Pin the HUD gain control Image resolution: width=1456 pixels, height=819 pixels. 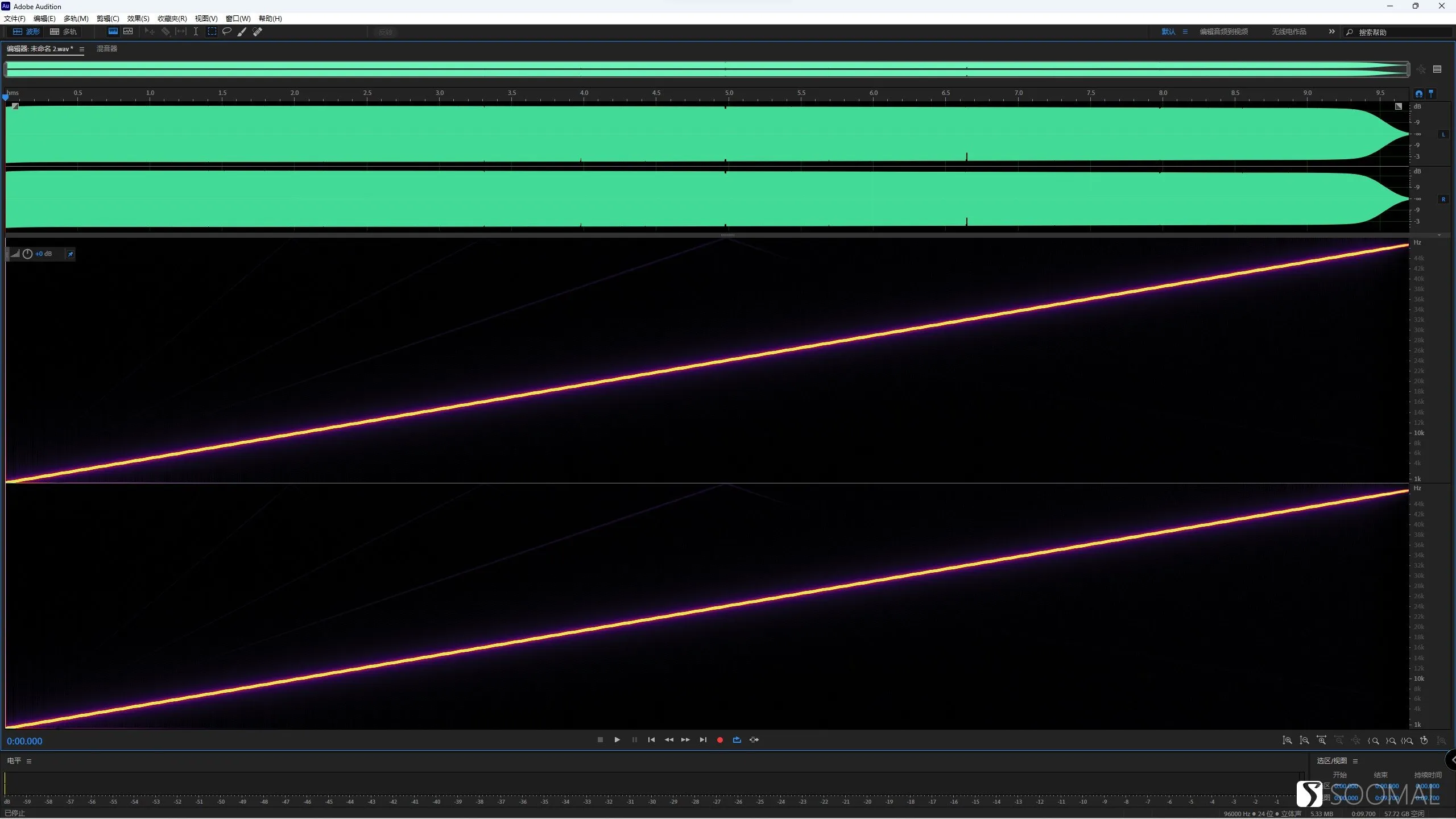point(71,254)
